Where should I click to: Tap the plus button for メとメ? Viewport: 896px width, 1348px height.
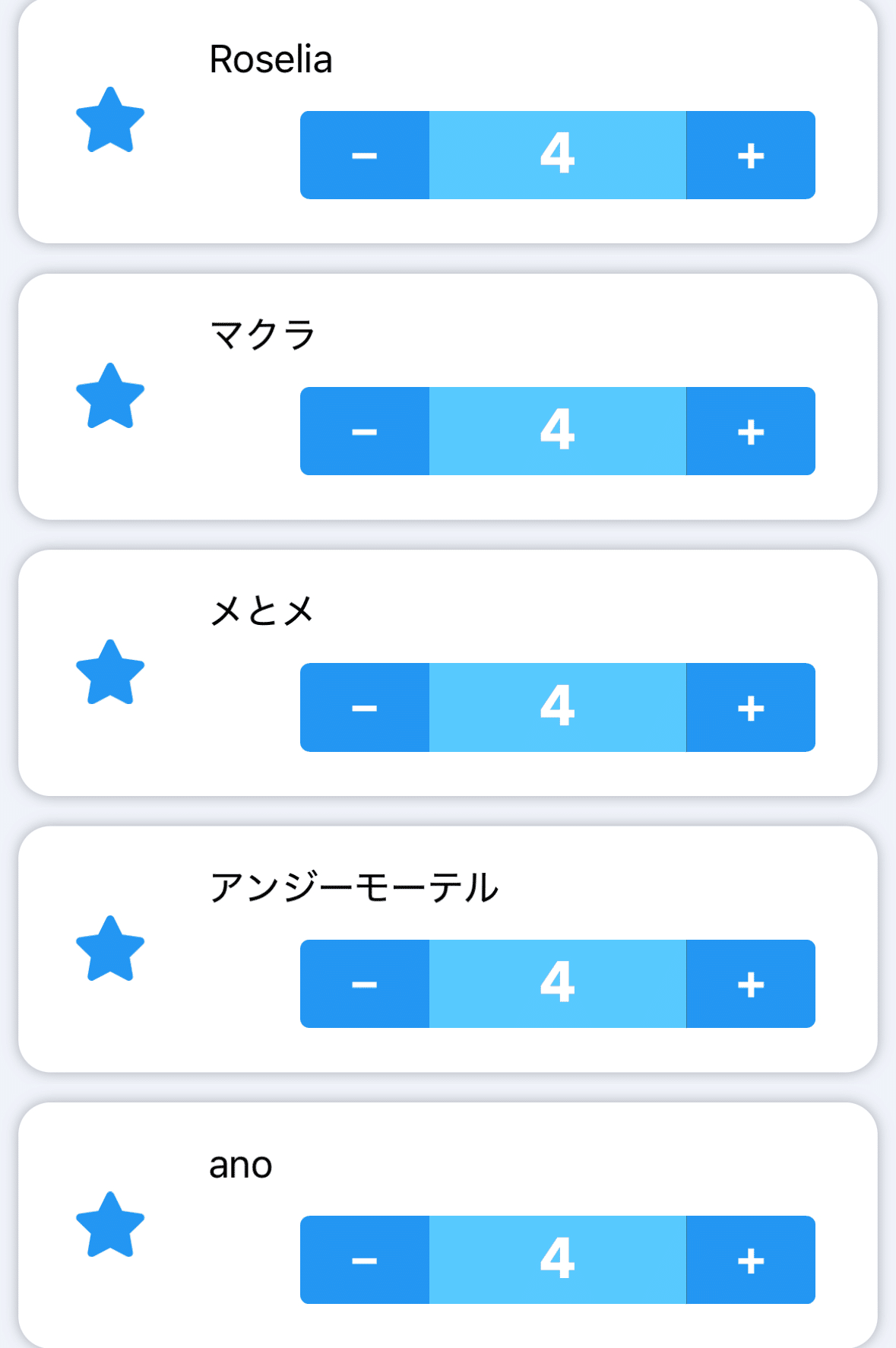click(750, 708)
